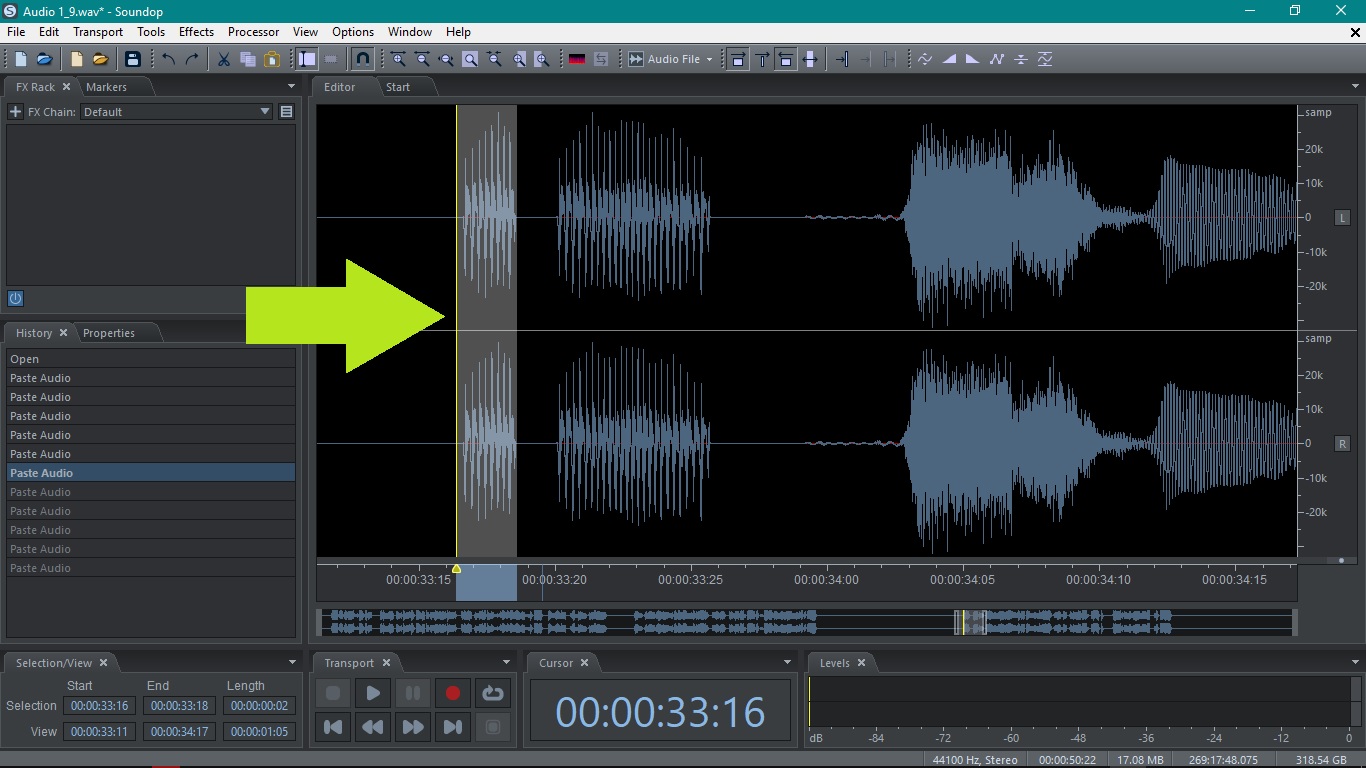Click the Selection Start time field
This screenshot has height=768, width=1366.
click(x=99, y=706)
